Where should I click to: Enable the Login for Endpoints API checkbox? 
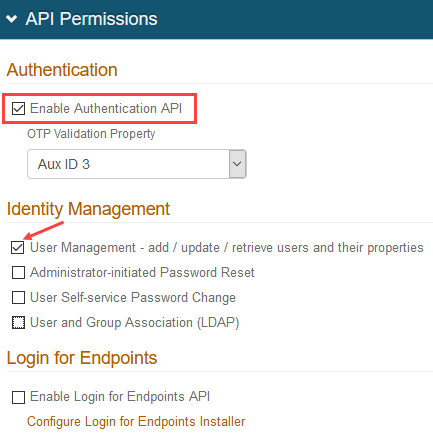18,397
